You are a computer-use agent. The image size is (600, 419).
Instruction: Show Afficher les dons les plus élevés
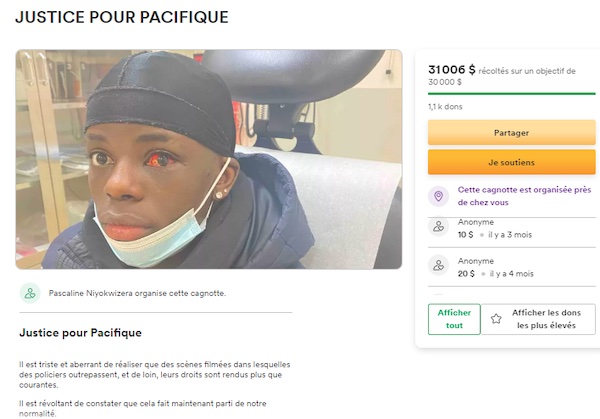click(x=538, y=319)
